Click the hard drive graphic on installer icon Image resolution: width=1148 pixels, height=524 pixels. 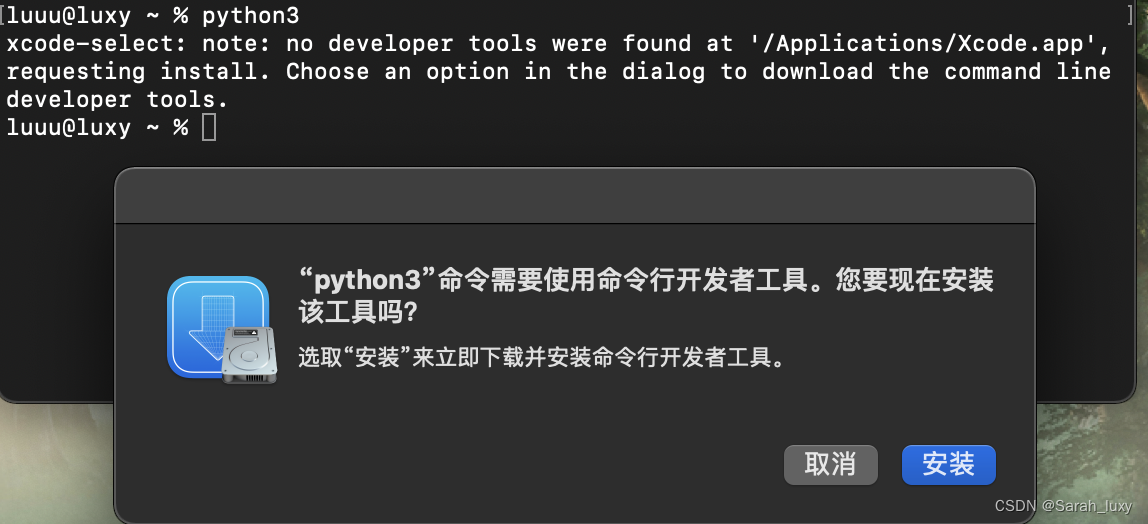point(250,355)
